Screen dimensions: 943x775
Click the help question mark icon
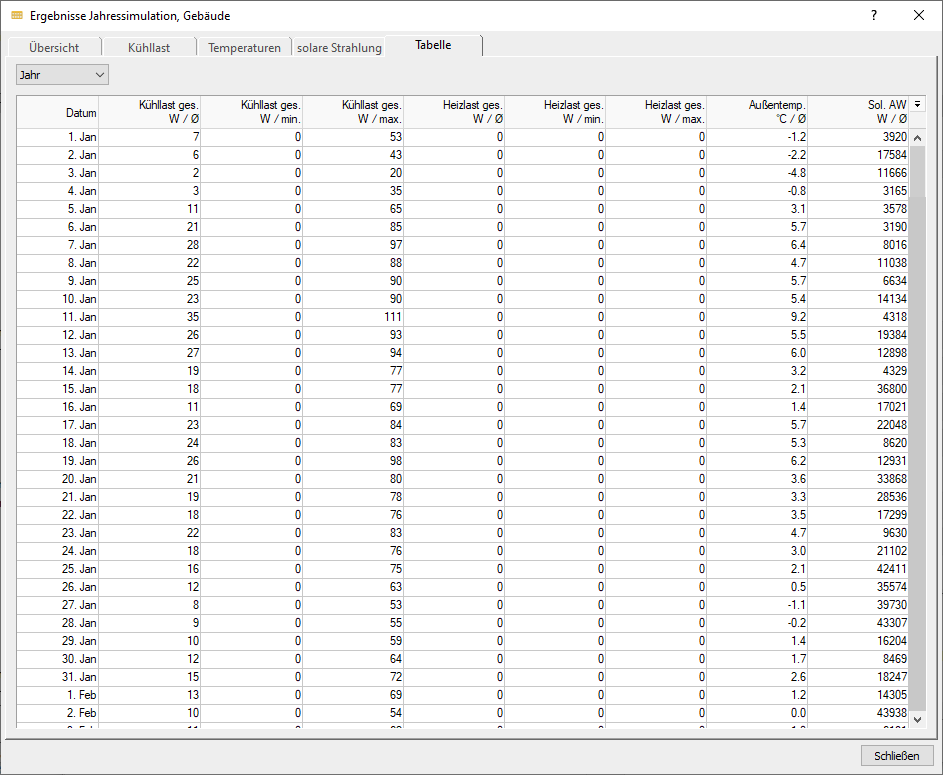(x=874, y=16)
